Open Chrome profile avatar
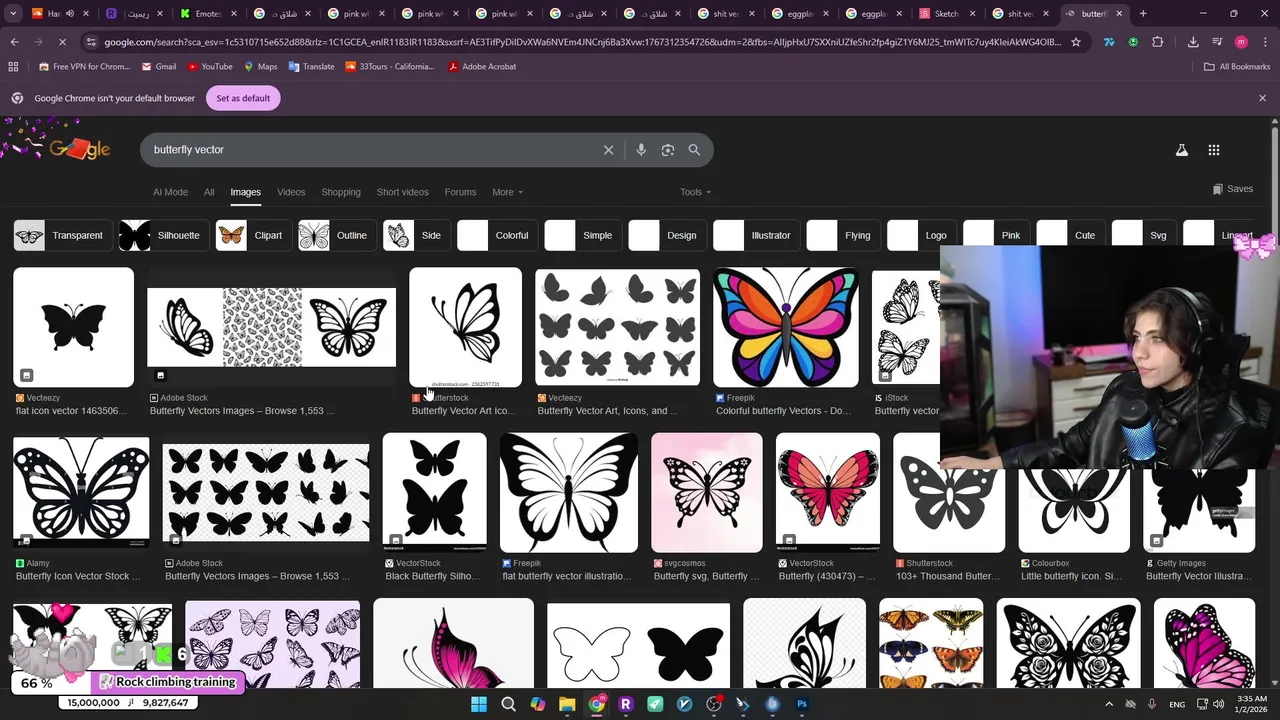This screenshot has height=720, width=1280. tap(1241, 42)
